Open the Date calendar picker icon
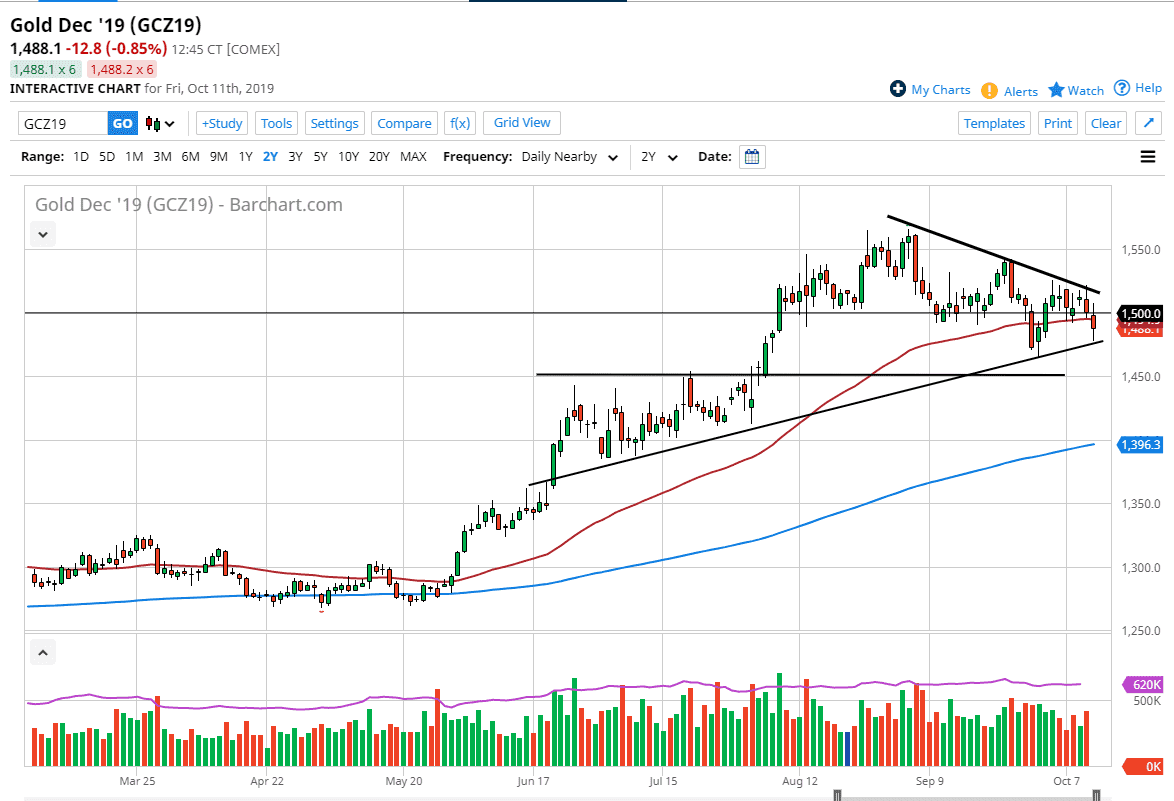Image resolution: width=1174 pixels, height=801 pixels. coord(751,156)
